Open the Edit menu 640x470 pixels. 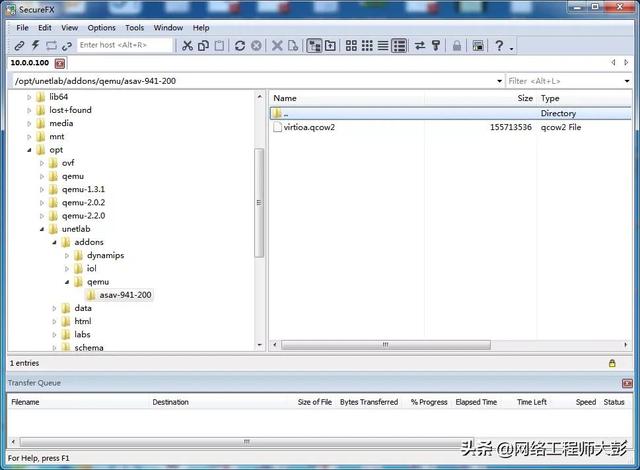[x=45, y=28]
